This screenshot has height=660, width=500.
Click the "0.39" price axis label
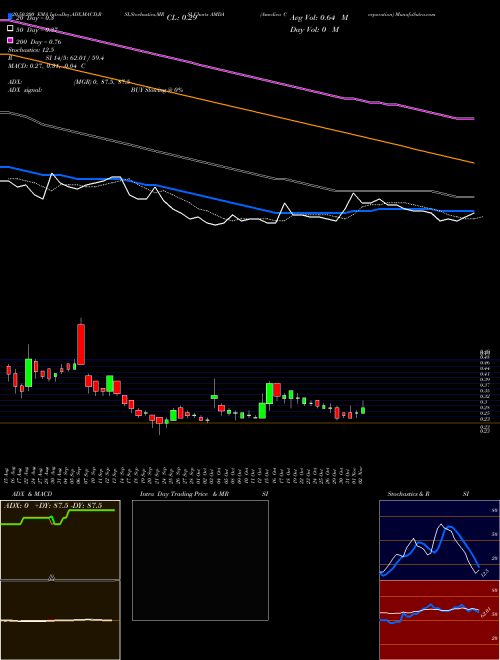coord(484,379)
